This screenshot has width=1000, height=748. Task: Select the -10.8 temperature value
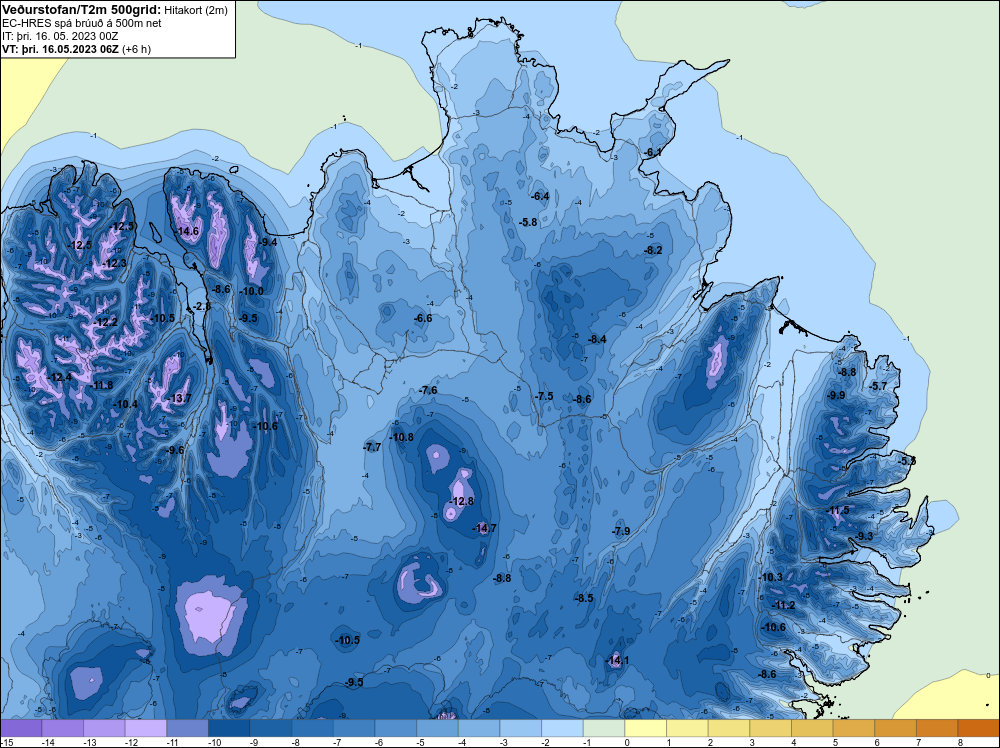[x=402, y=437]
